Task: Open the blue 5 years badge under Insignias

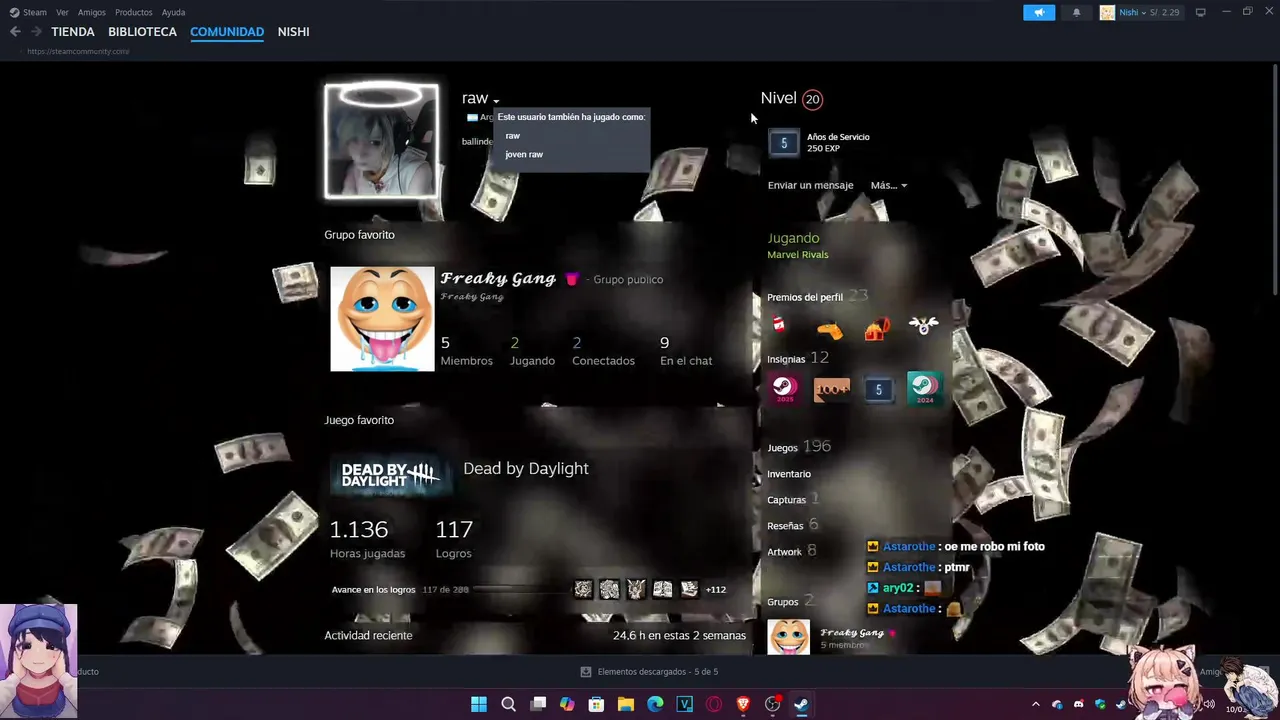Action: click(878, 389)
